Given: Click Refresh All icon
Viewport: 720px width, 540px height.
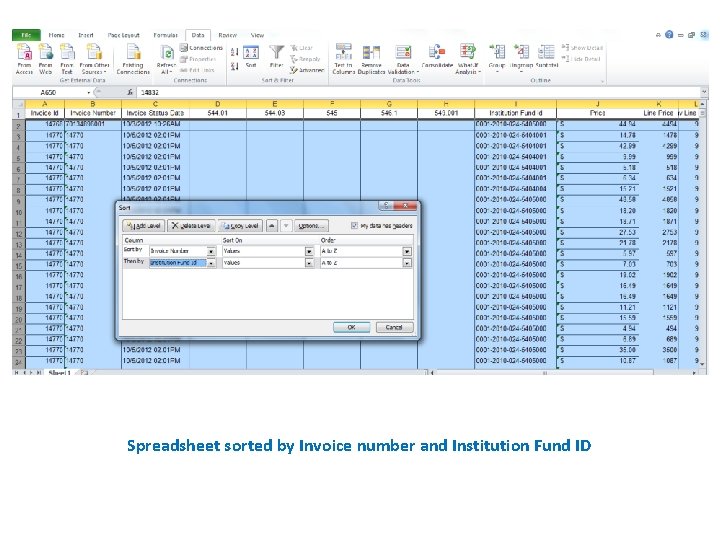Looking at the screenshot, I should click(x=166, y=59).
